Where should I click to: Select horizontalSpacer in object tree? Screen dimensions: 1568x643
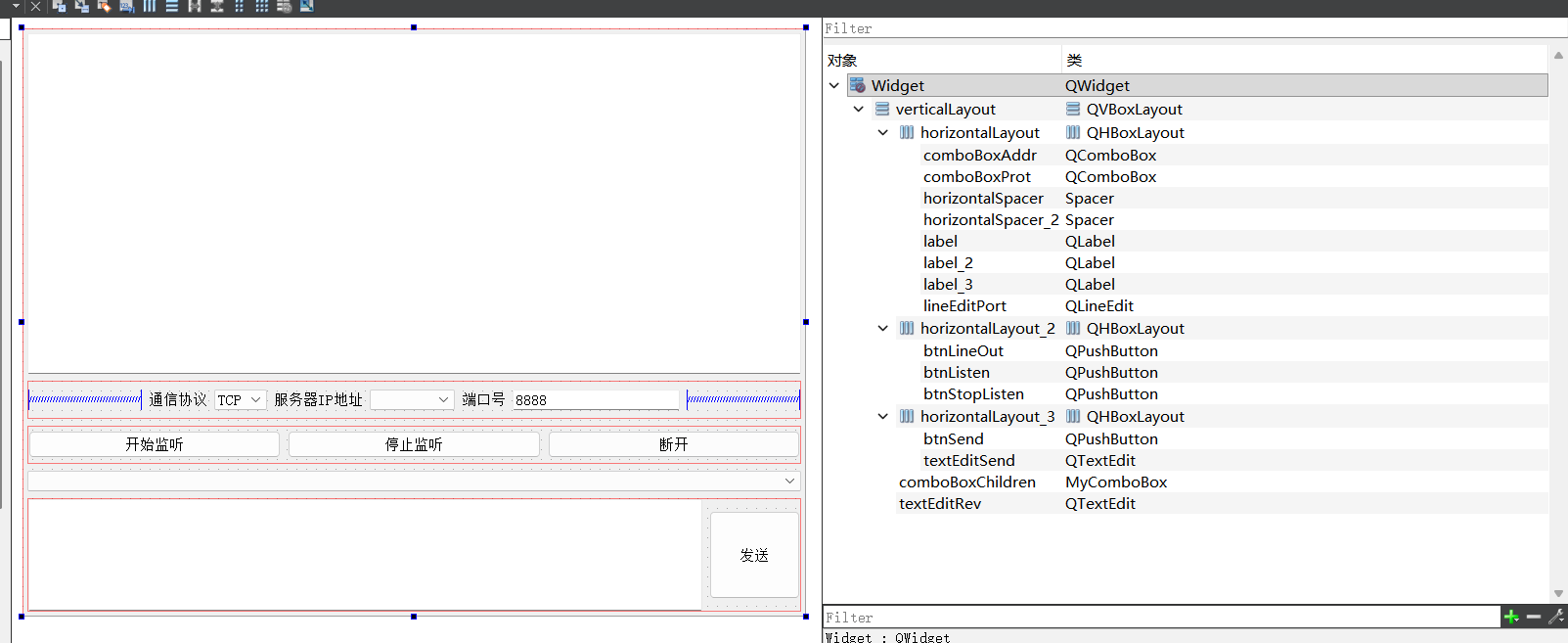983,198
